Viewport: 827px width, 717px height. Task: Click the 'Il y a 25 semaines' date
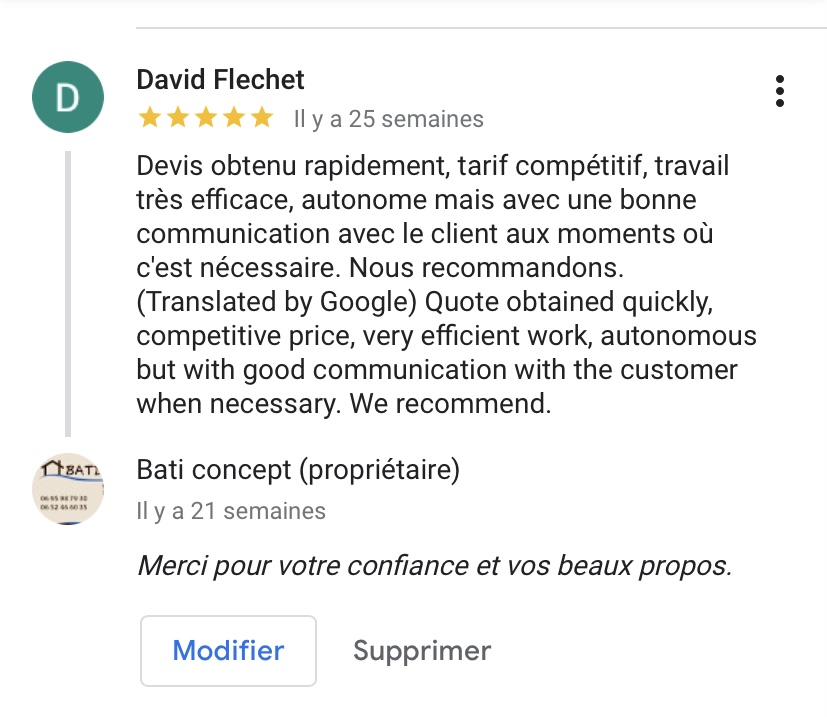click(389, 119)
